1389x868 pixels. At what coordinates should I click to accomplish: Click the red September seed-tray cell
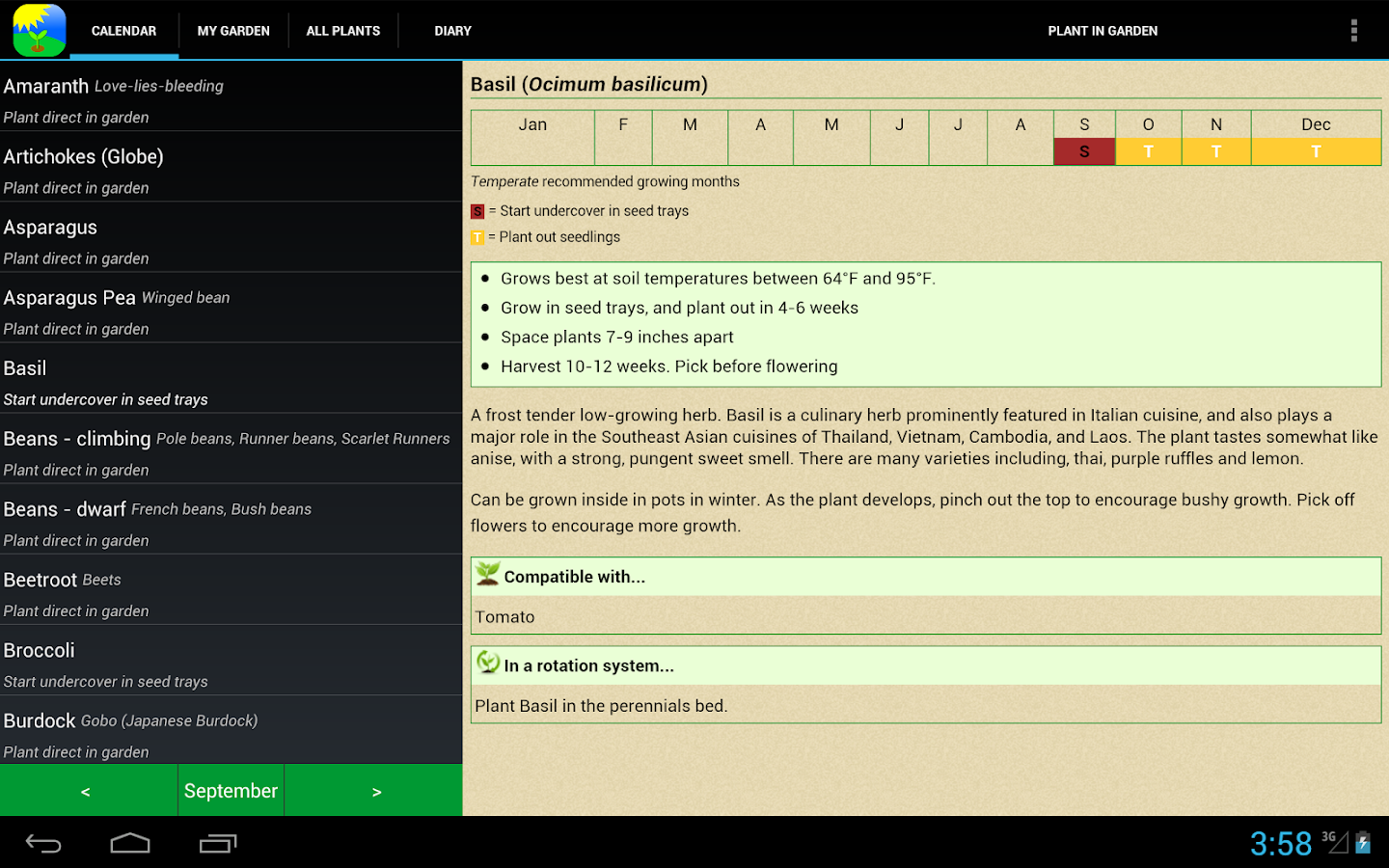coord(1084,151)
